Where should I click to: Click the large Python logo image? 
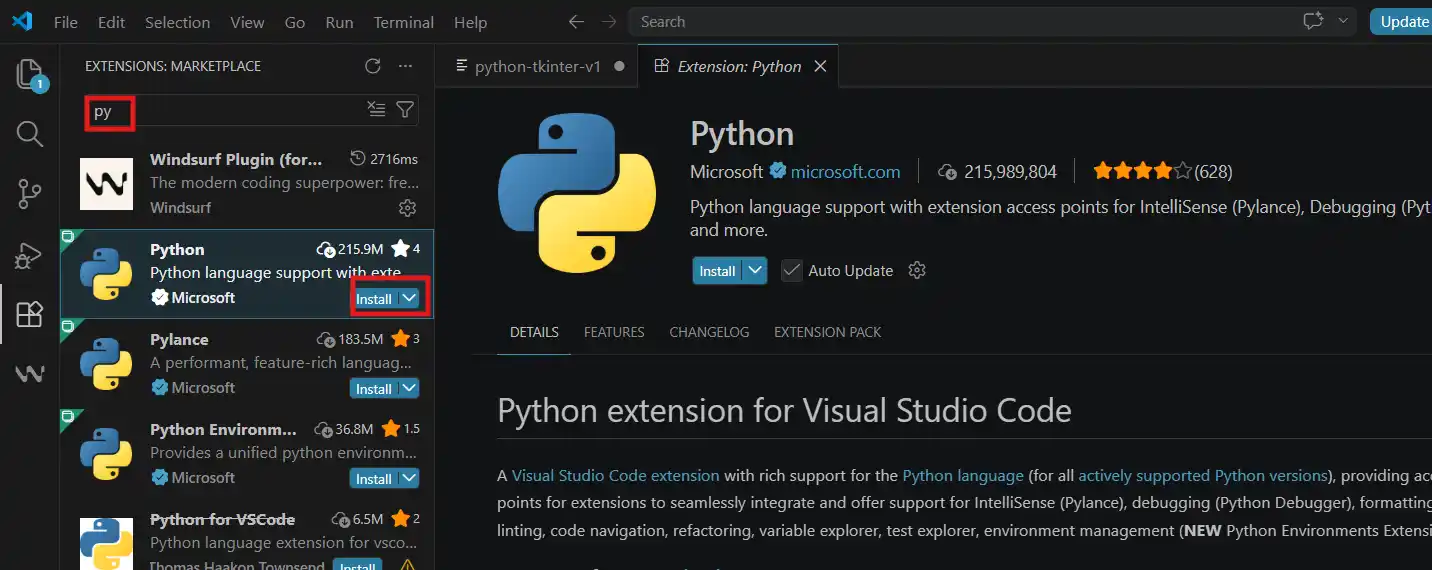(577, 192)
